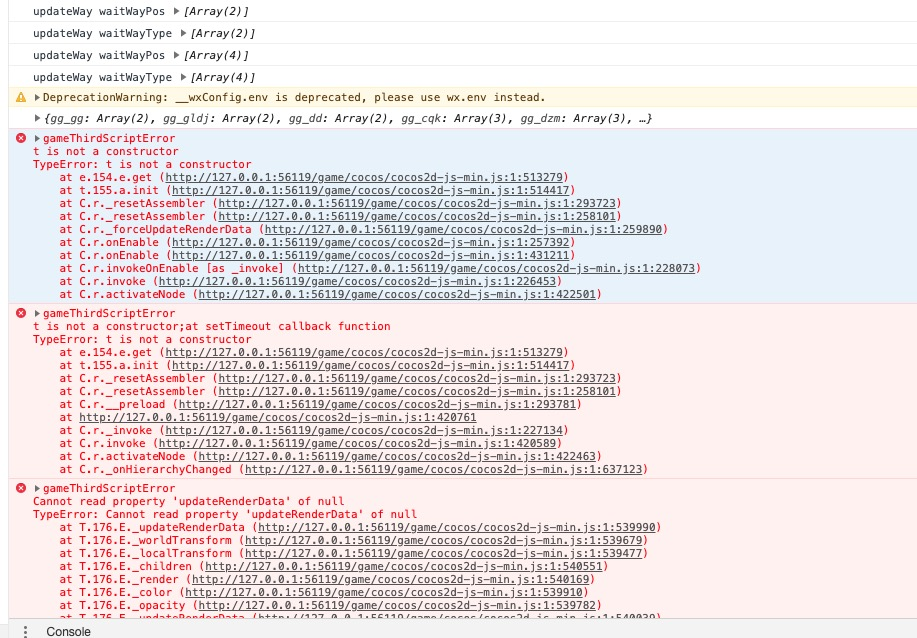Open source link cocos2d-js-min.js:1:513279
917x638 pixels.
click(x=360, y=177)
